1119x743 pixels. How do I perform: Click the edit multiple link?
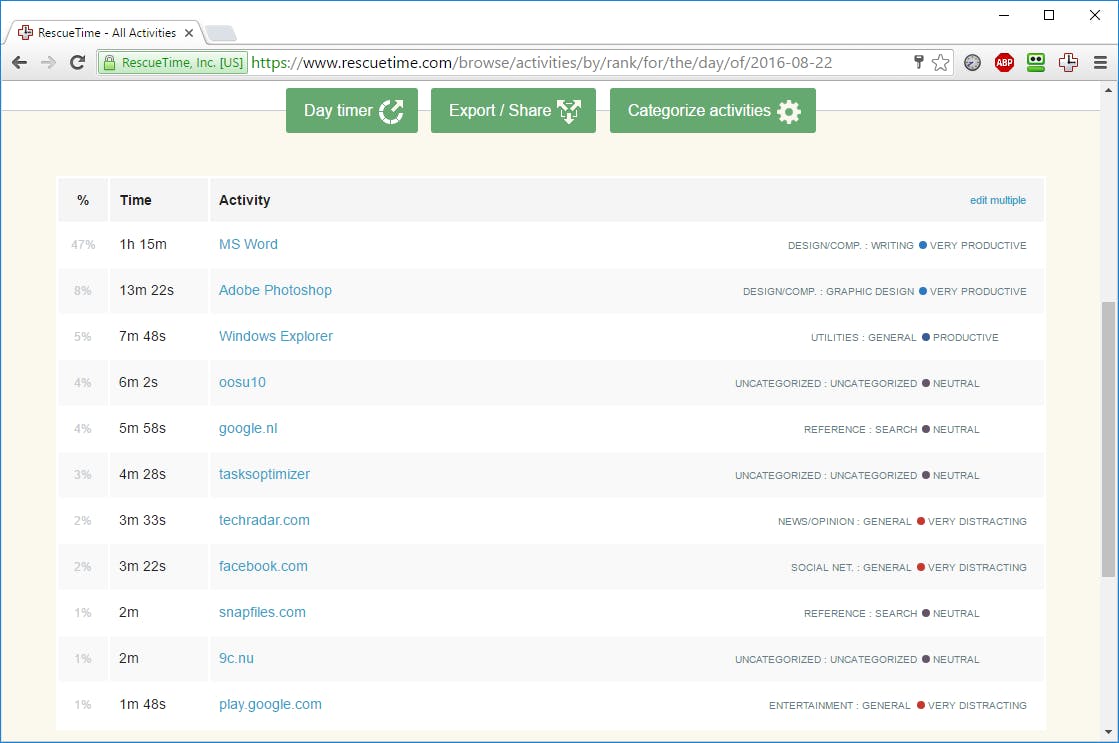998,201
